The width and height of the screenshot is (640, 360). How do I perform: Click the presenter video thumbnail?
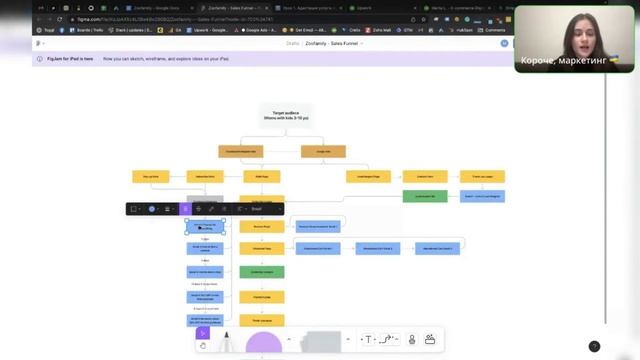click(x=575, y=39)
